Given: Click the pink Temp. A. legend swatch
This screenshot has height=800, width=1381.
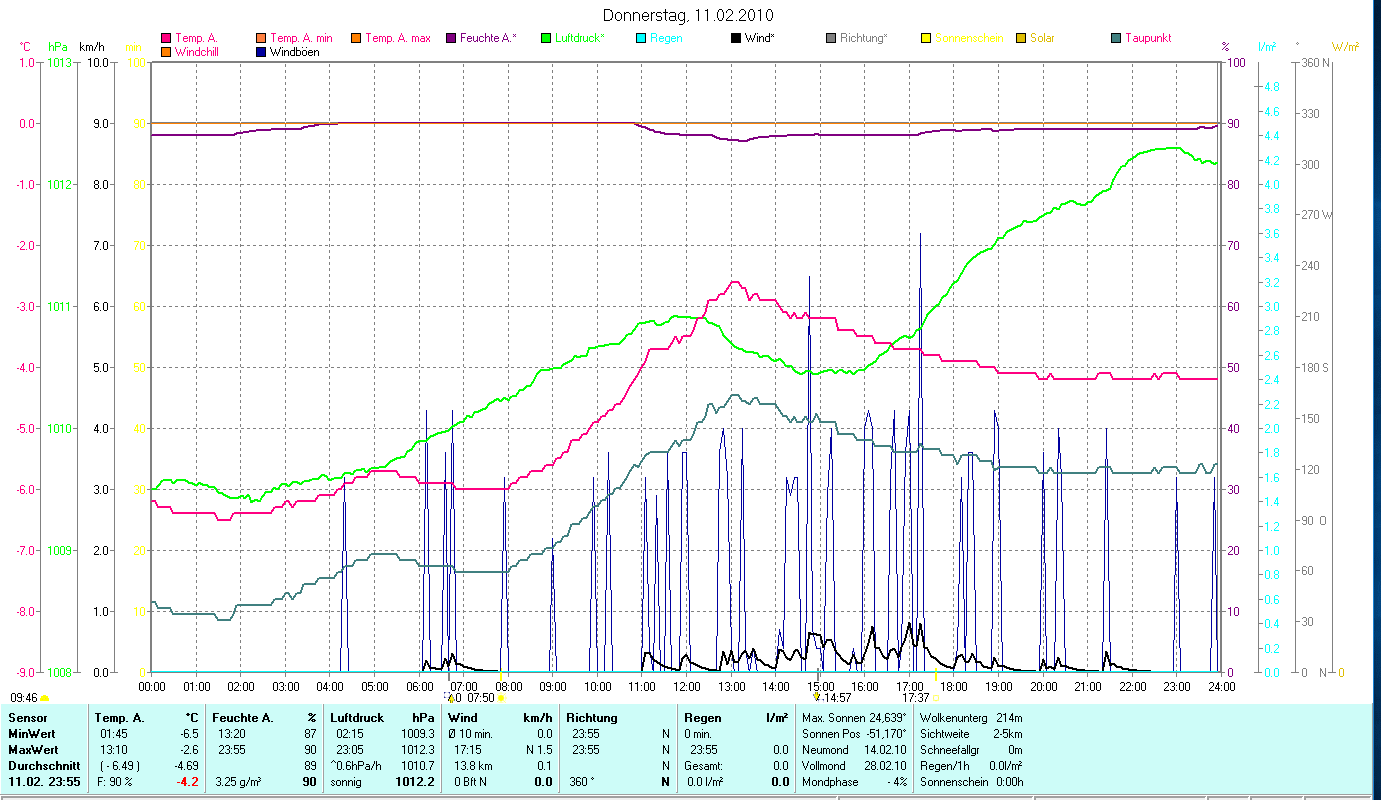Looking at the screenshot, I should 166,39.
